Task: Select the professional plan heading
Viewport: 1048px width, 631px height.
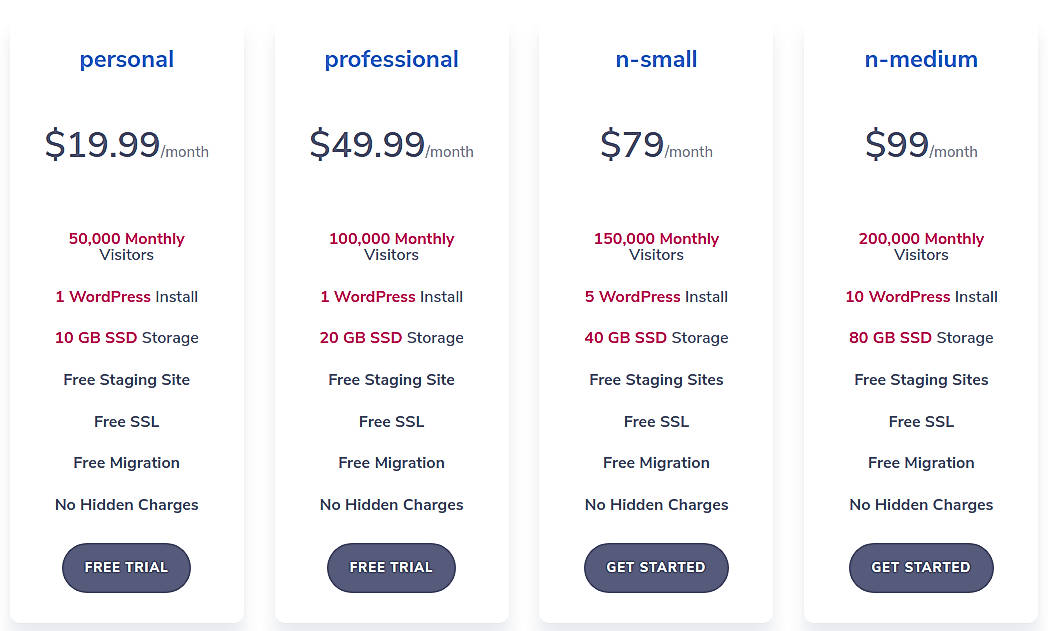Action: click(391, 59)
